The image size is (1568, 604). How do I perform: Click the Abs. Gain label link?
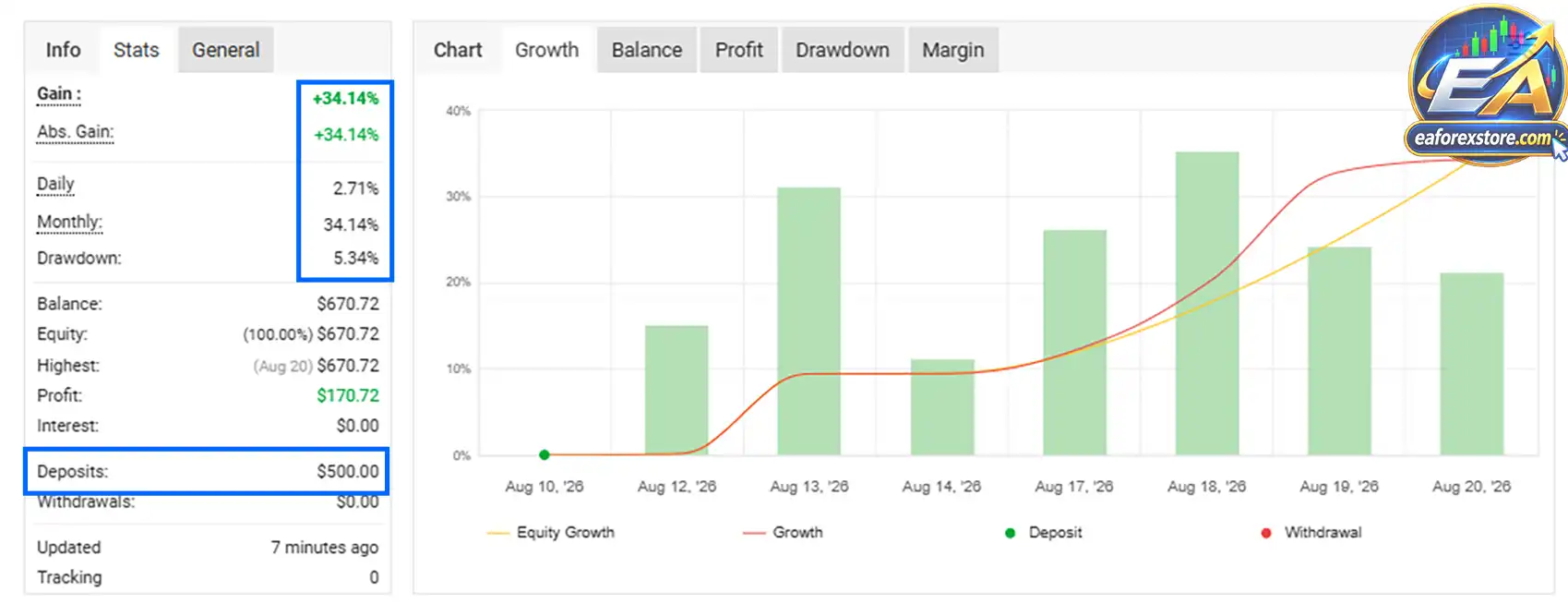[x=75, y=132]
